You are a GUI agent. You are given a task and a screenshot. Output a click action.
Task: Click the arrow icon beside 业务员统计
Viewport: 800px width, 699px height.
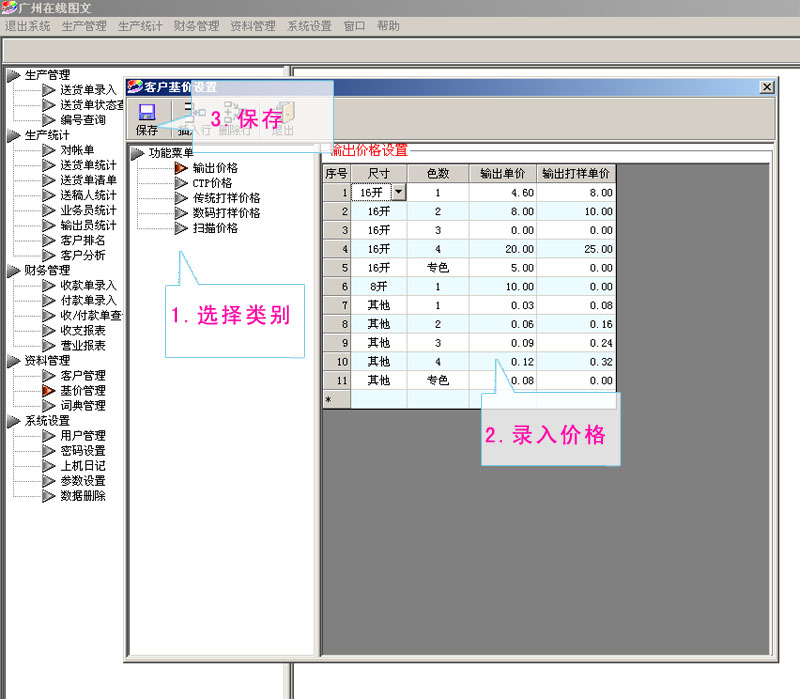pos(49,211)
